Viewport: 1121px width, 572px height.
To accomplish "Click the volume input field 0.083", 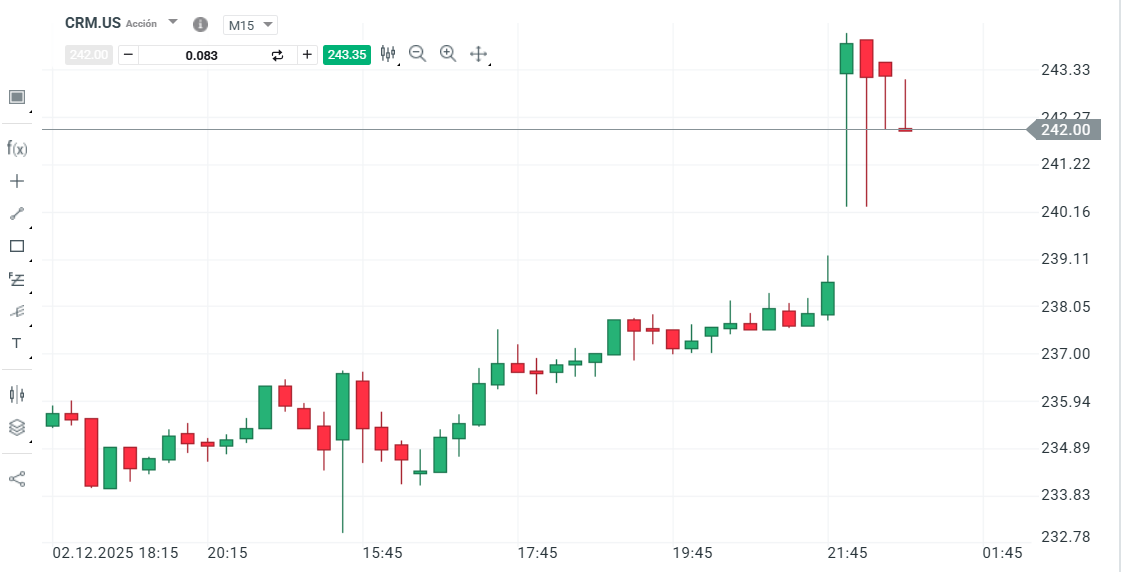I will click(202, 55).
